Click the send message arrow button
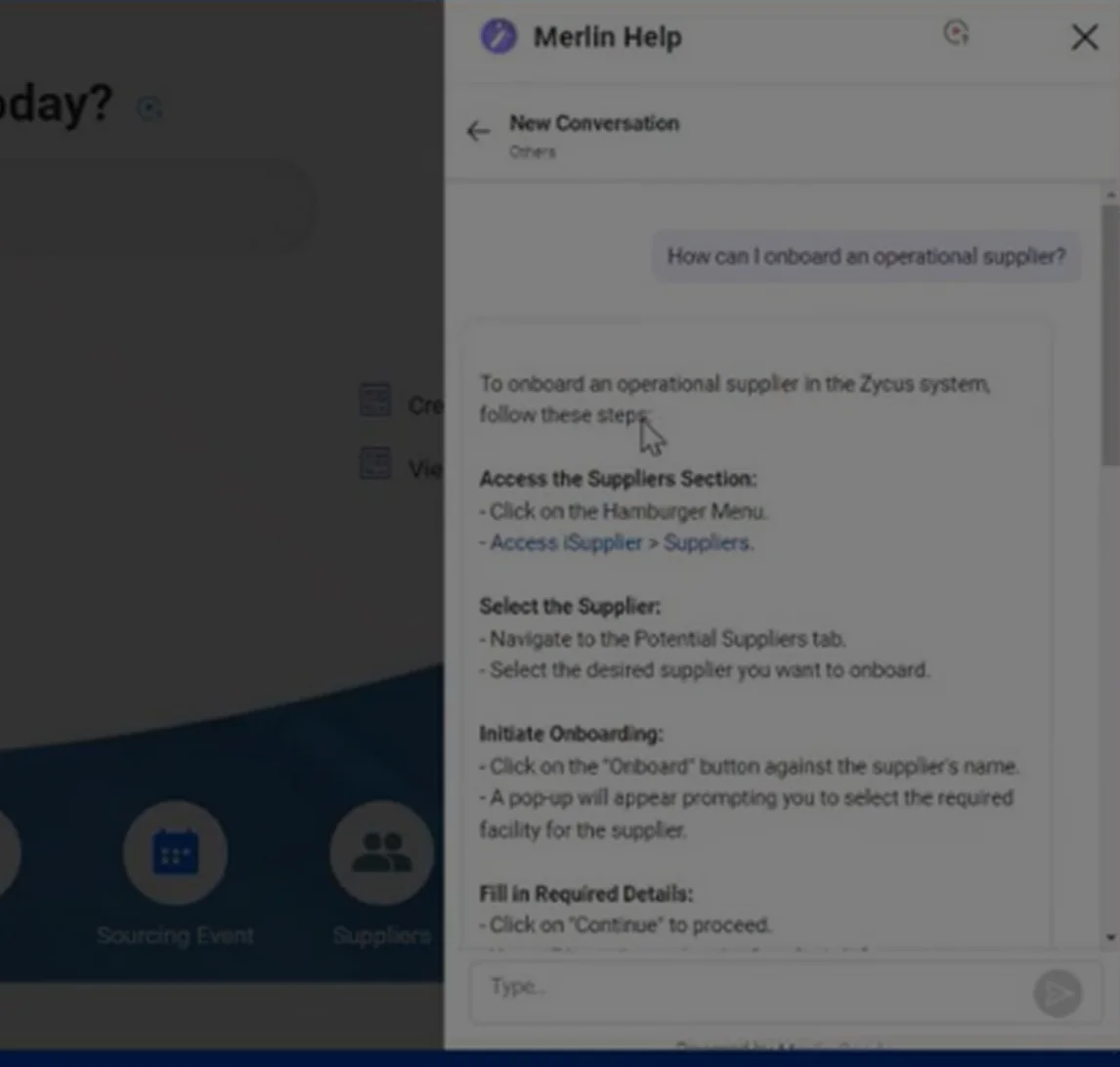Viewport: 1120px width, 1067px height. pos(1057,993)
